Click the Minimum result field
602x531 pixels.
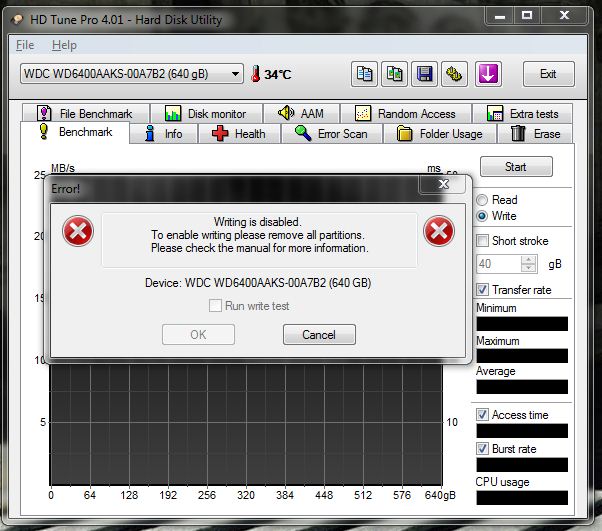click(522, 324)
